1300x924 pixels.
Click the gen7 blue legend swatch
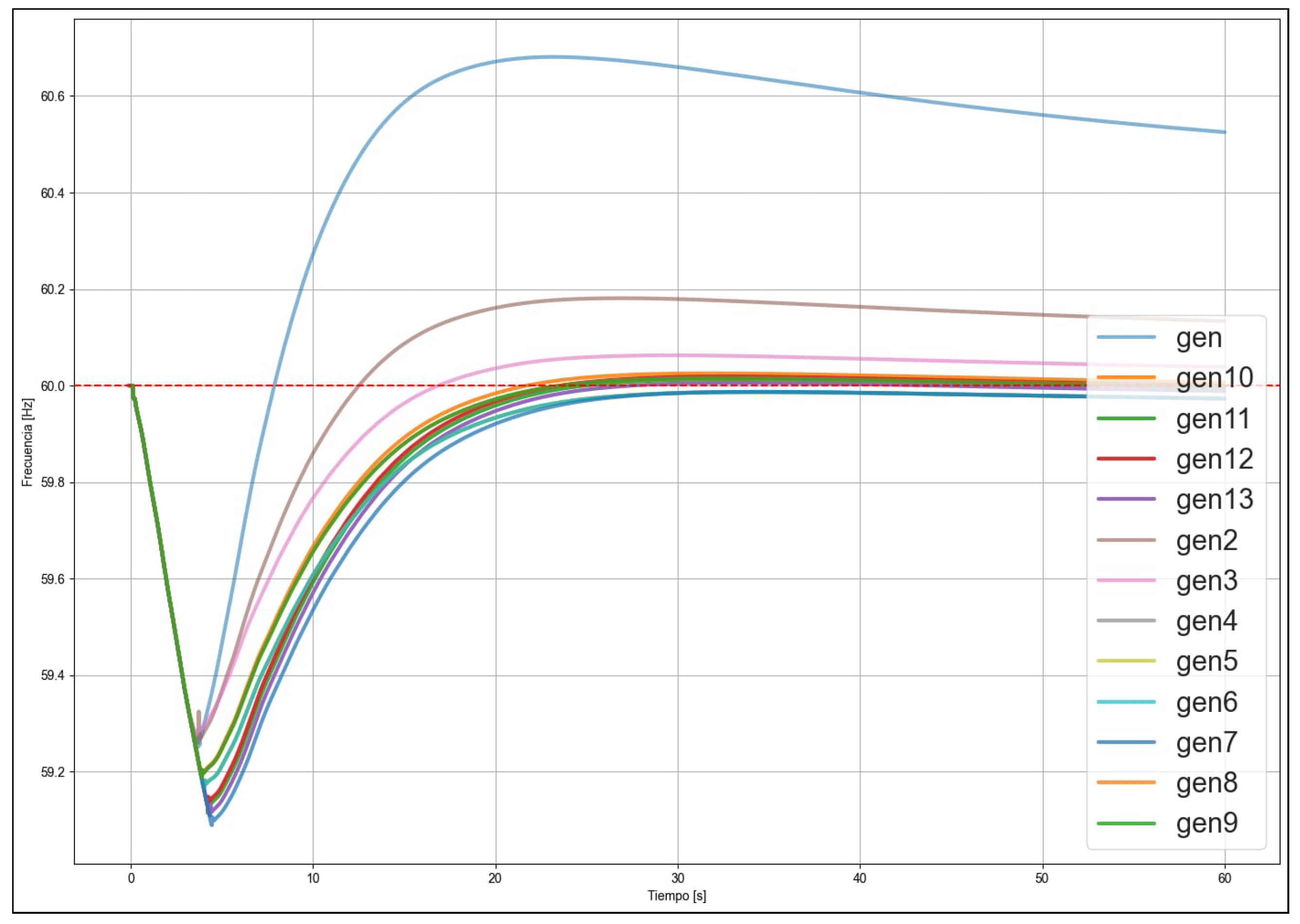tap(1125, 743)
